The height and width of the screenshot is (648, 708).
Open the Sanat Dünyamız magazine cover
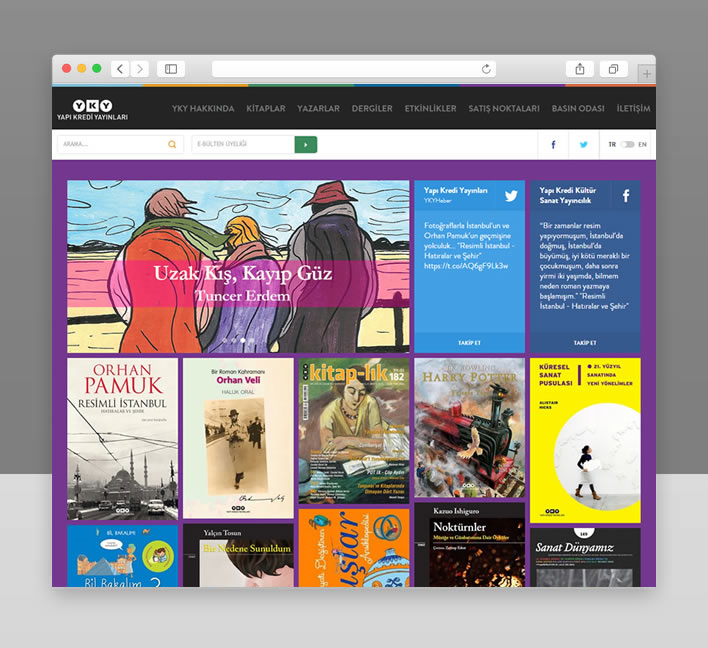click(x=585, y=557)
